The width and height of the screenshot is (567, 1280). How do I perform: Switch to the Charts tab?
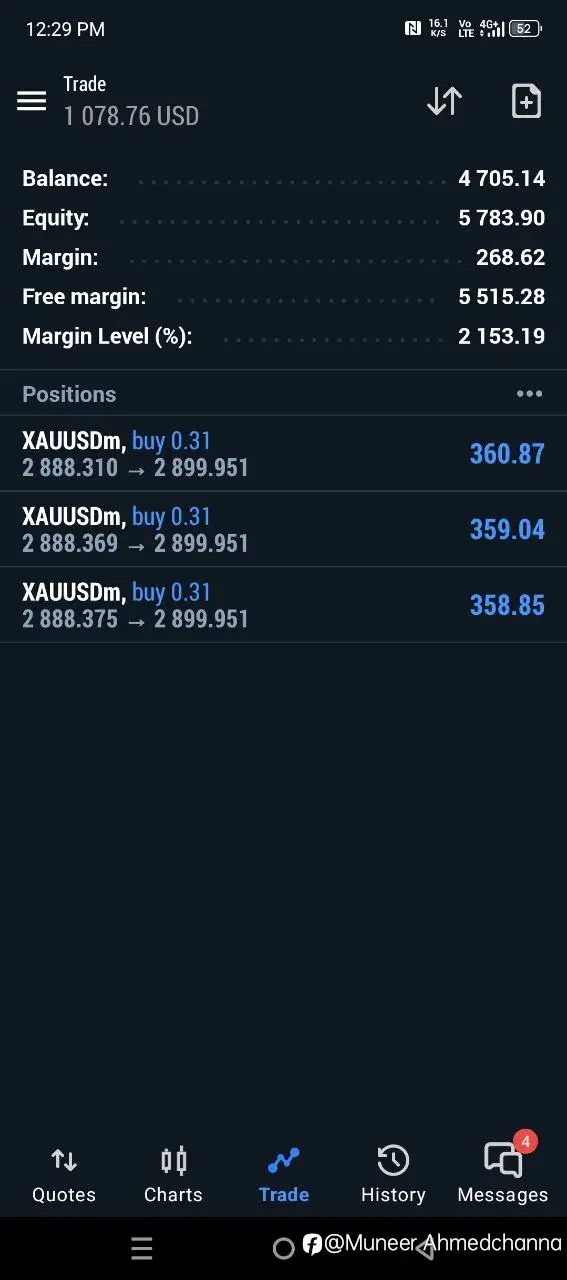[x=173, y=1176]
